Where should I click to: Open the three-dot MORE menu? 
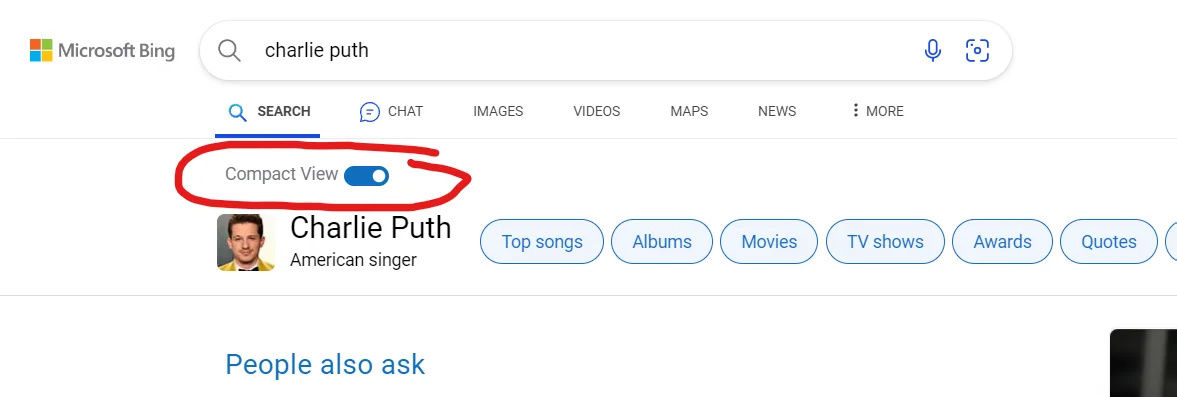point(876,111)
